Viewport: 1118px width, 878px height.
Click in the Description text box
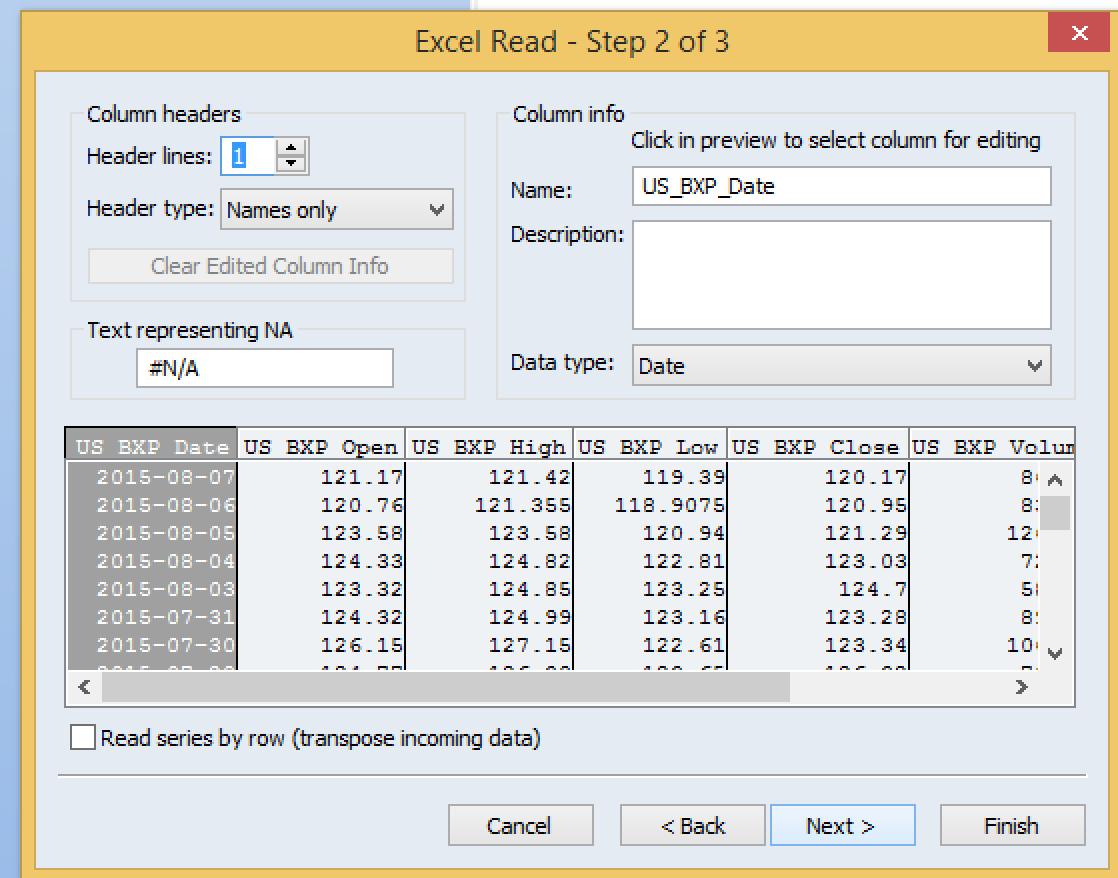[x=841, y=275]
